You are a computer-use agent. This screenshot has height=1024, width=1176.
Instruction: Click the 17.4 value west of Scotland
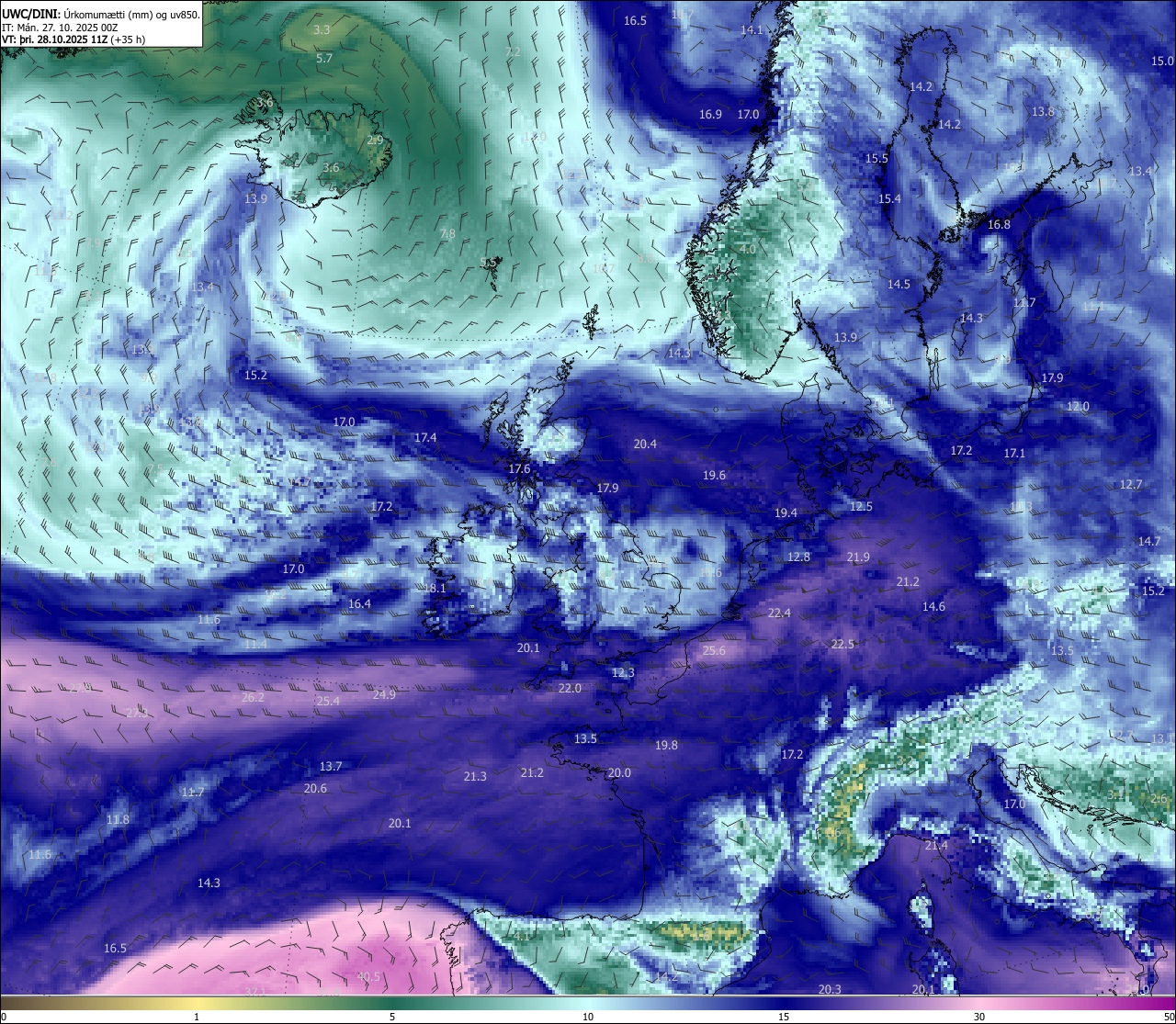(x=425, y=438)
